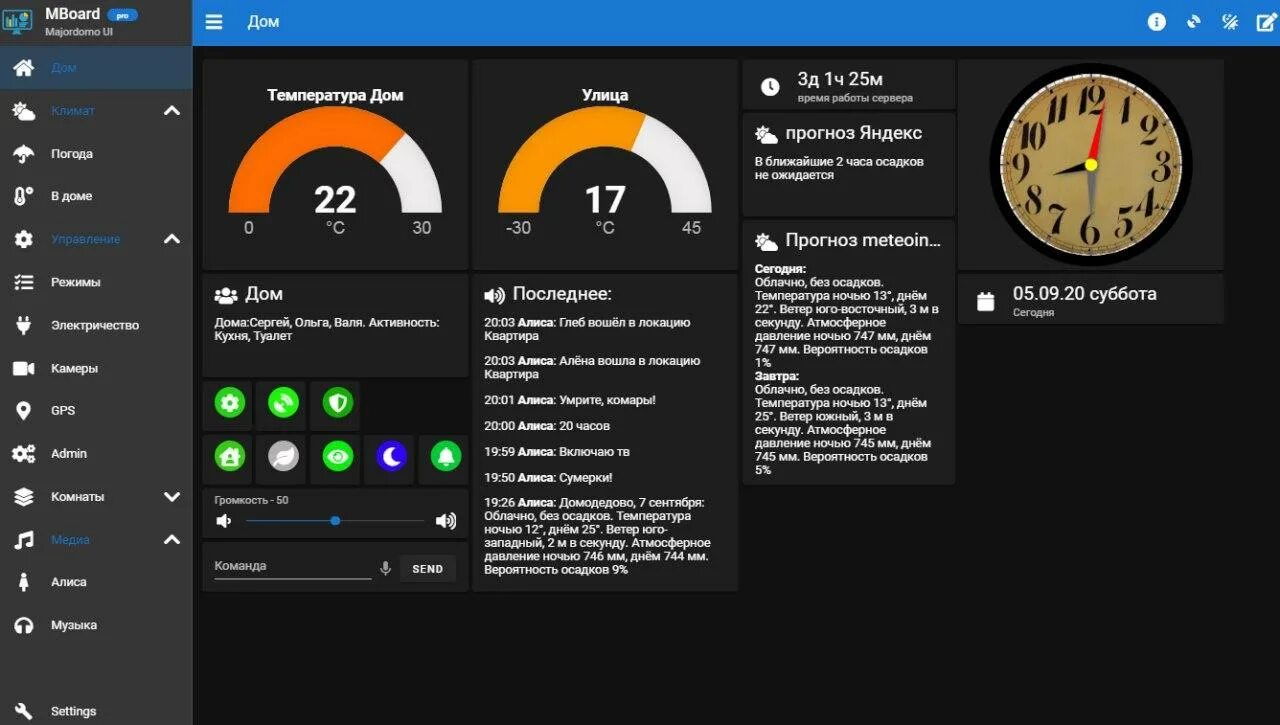Open the Камеры sidebar item
1280x725 pixels.
[96, 368]
